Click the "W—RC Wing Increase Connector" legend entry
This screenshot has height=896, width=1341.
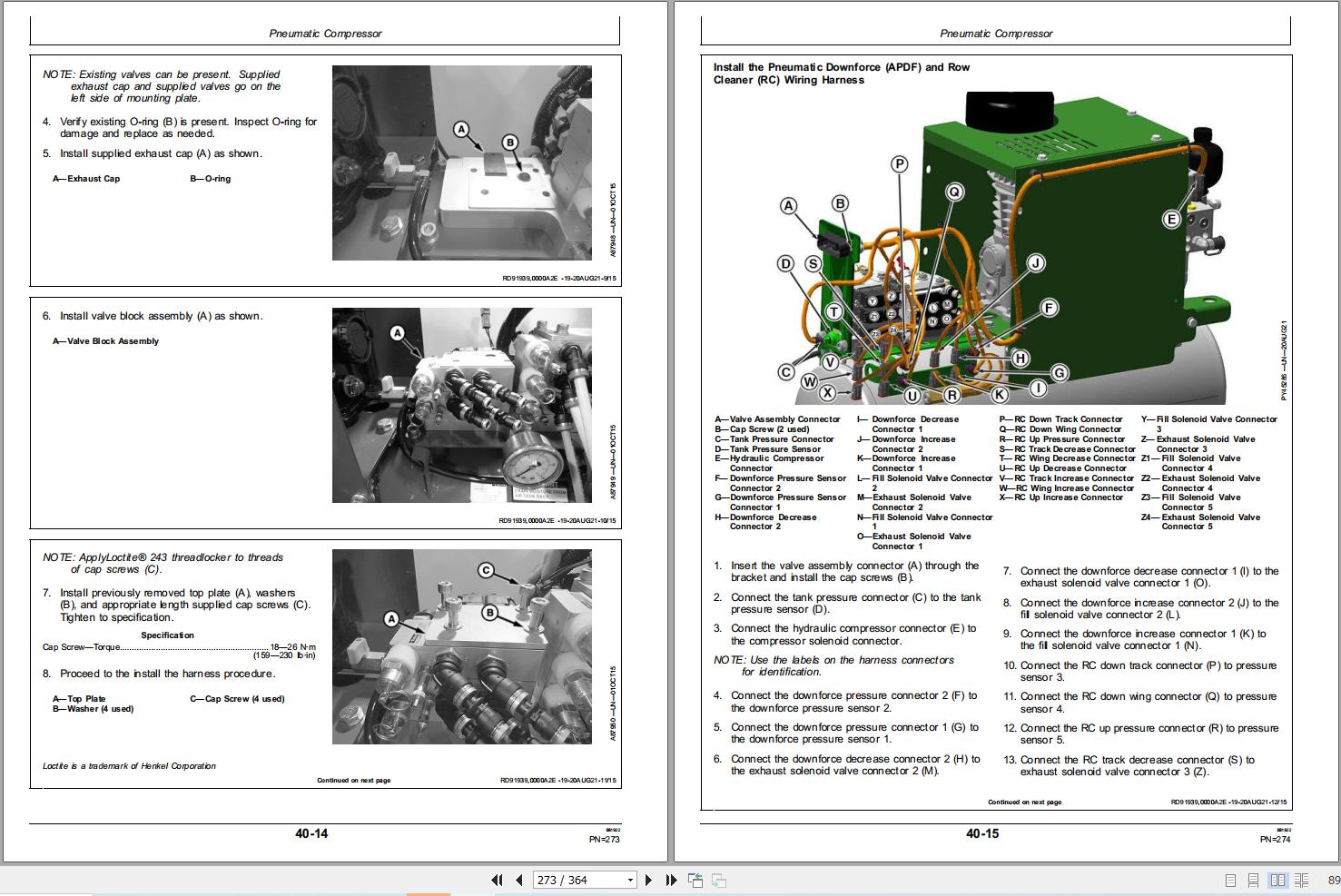[1067, 488]
